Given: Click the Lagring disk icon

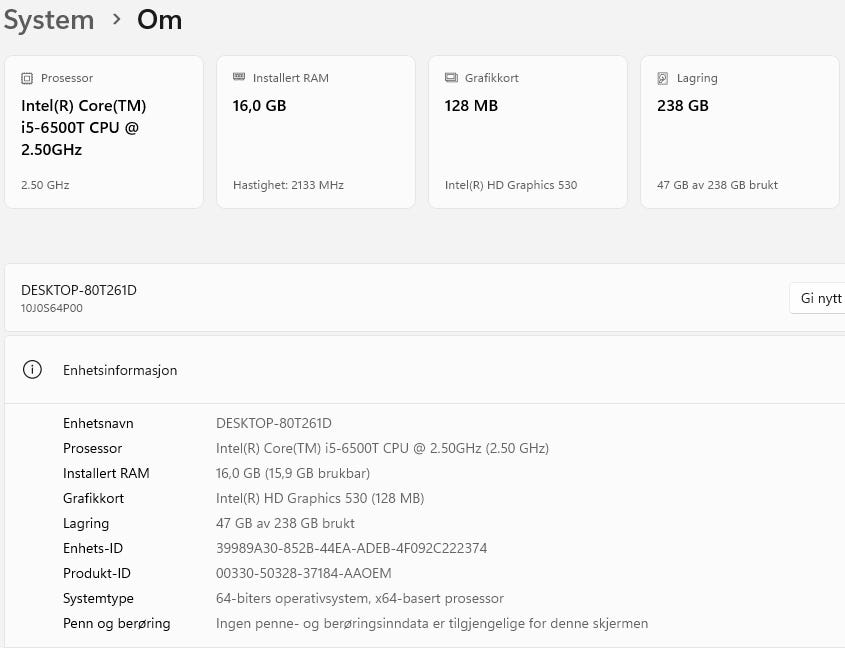Looking at the screenshot, I should 663,78.
